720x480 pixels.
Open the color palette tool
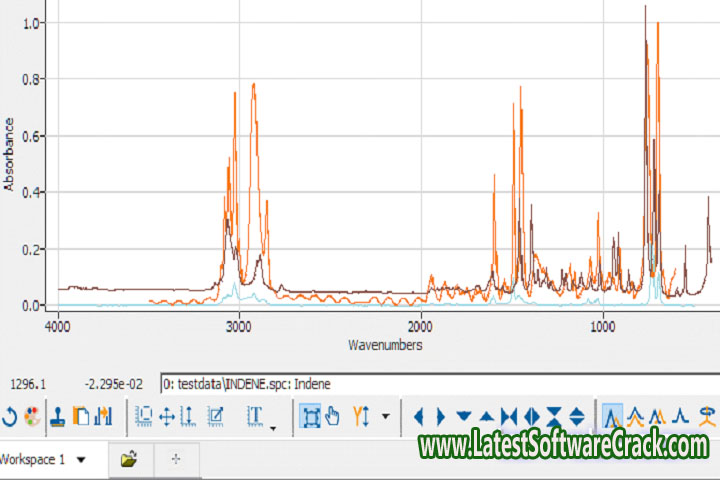coord(32,415)
